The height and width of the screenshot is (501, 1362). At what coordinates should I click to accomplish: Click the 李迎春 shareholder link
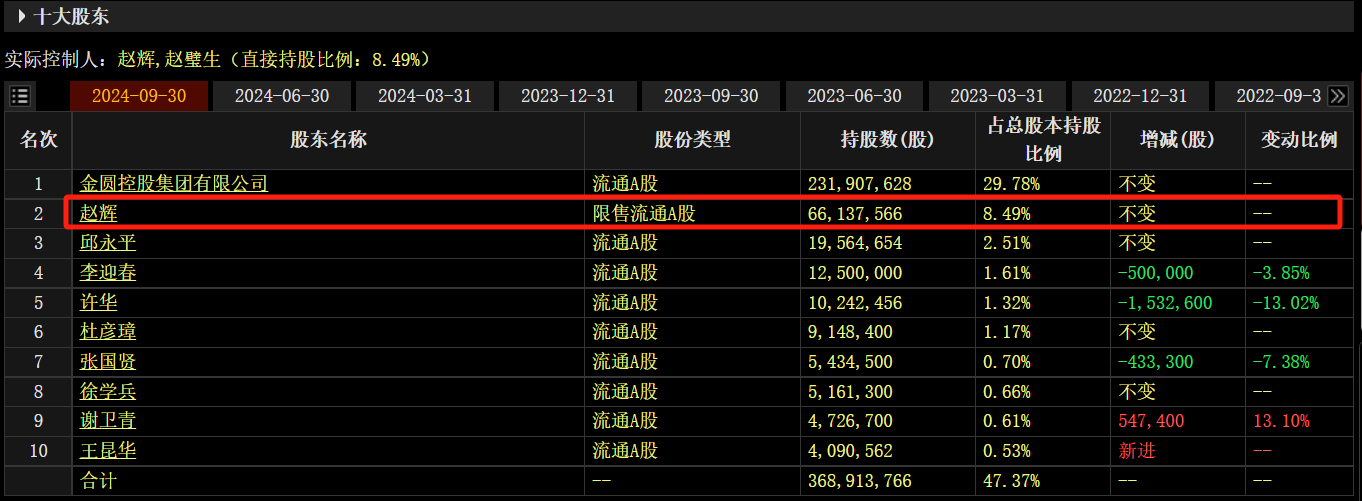[108, 273]
